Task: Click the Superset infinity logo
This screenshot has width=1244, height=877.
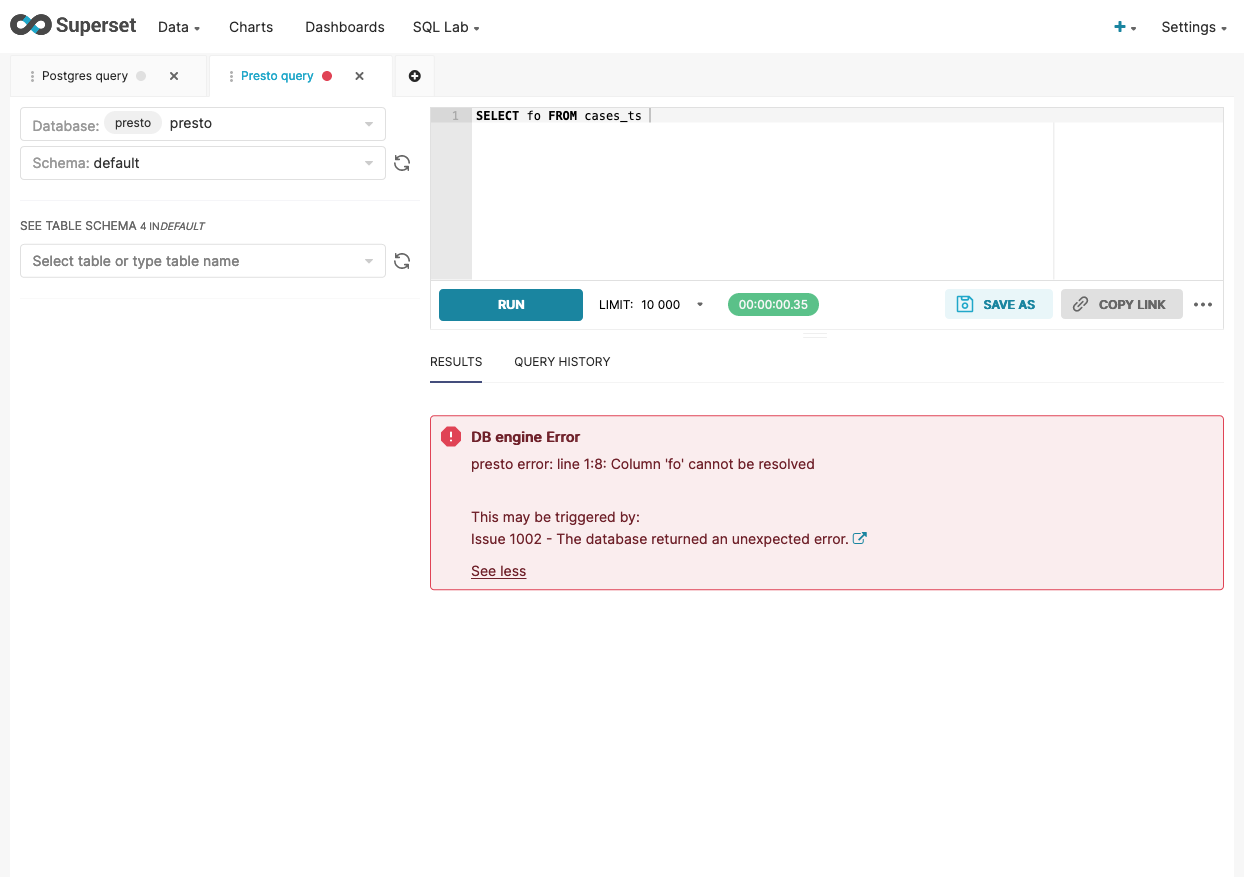Action: (30, 26)
